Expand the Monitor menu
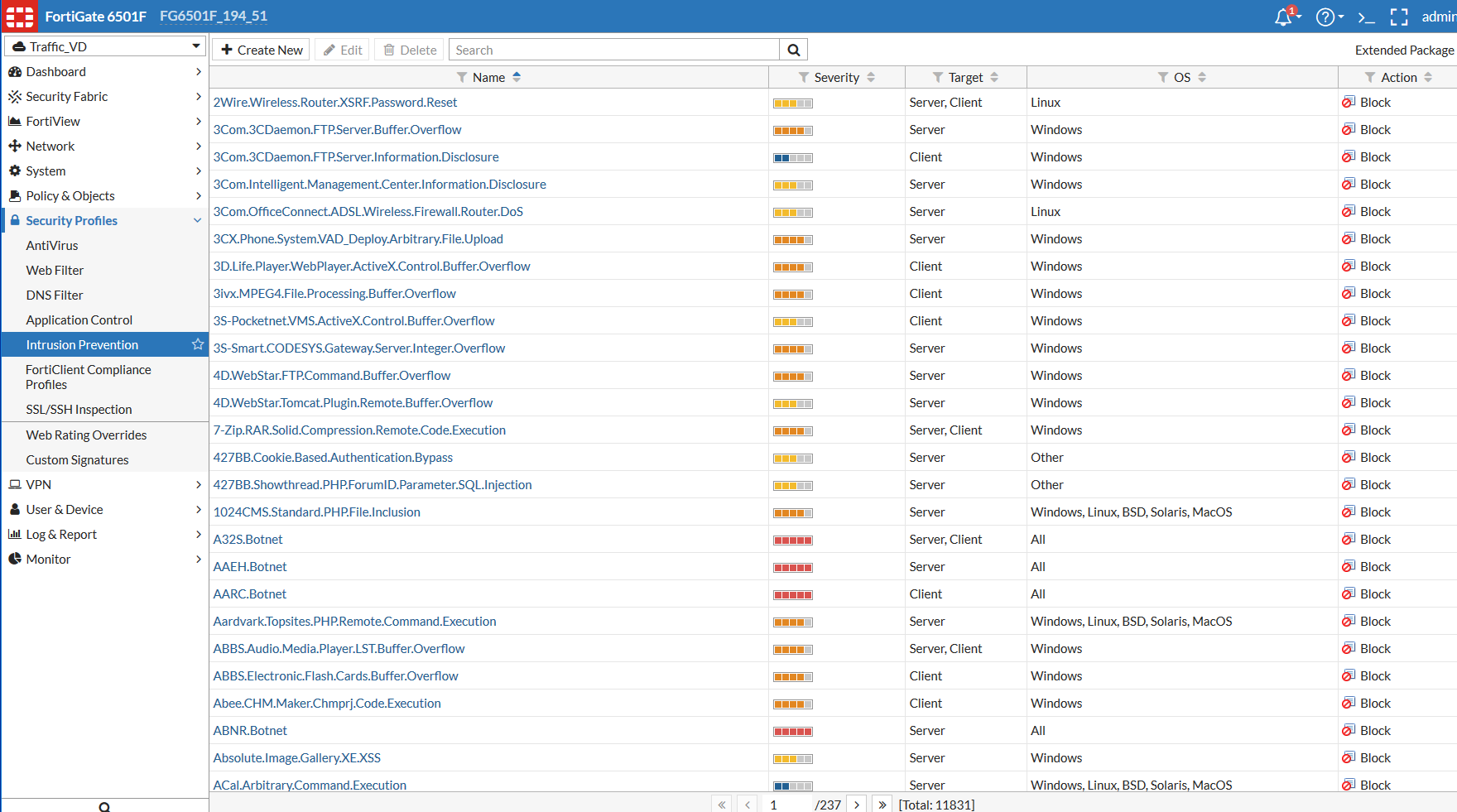The width and height of the screenshot is (1457, 812). pos(104,560)
